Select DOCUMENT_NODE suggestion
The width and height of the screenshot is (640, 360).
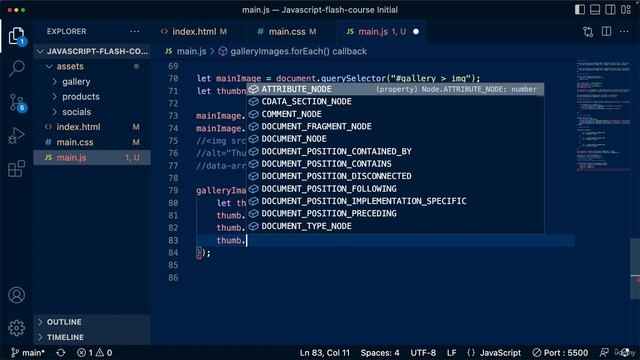tap(395, 139)
